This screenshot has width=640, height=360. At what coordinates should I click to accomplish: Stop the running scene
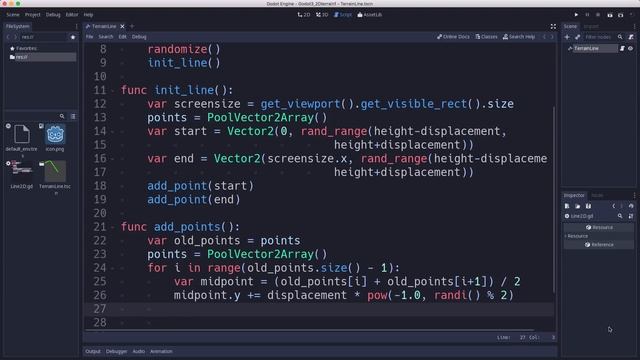point(598,15)
